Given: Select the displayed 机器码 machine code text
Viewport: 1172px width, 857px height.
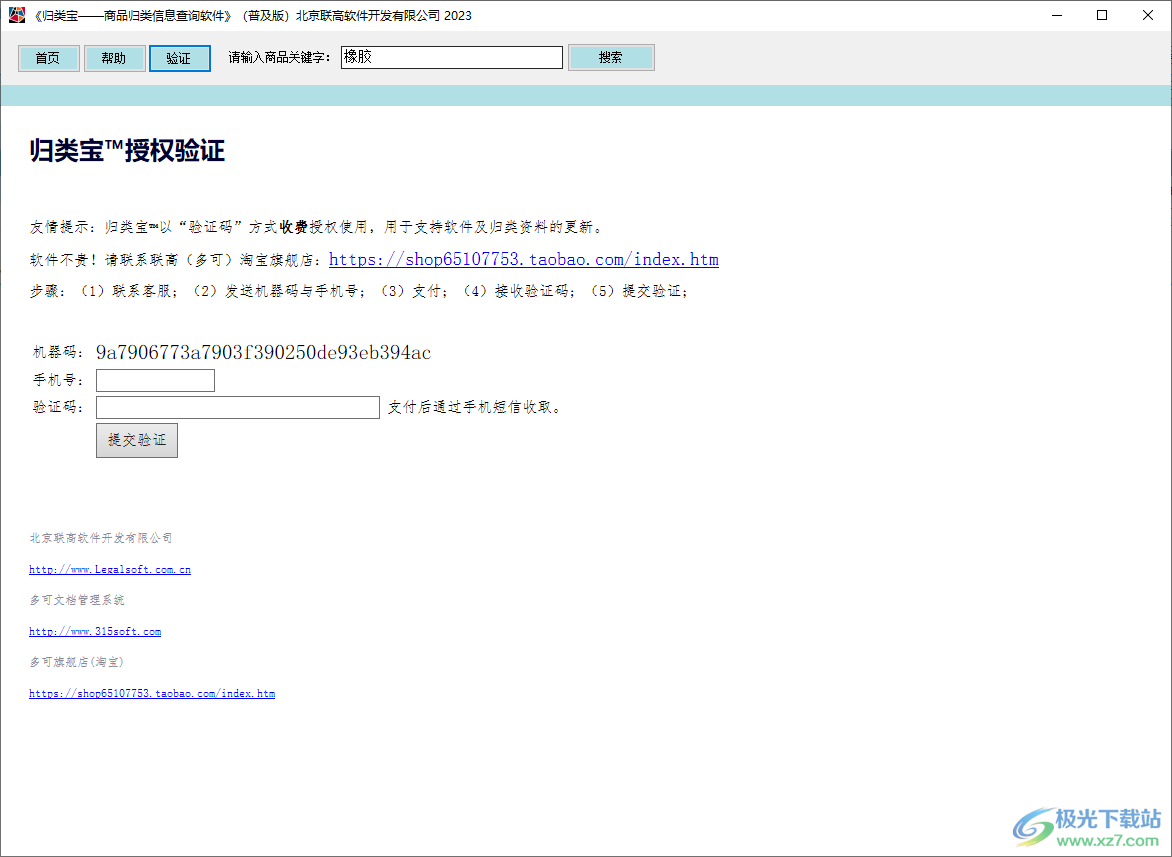Looking at the screenshot, I should click(x=262, y=352).
